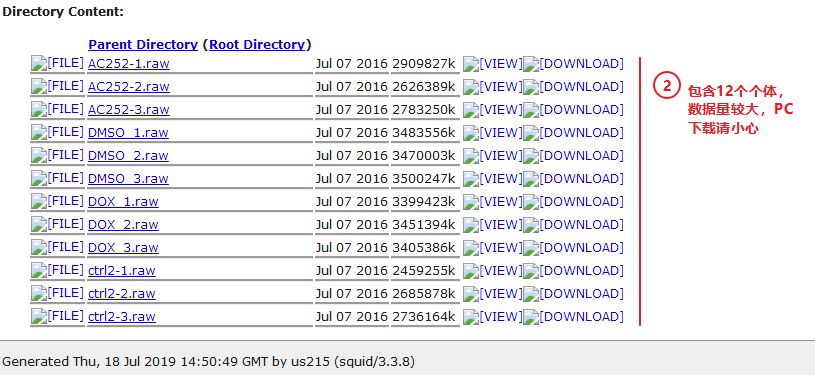
Task: Click the FILE icon beside DMSO_3.raw
Action: click(57, 178)
